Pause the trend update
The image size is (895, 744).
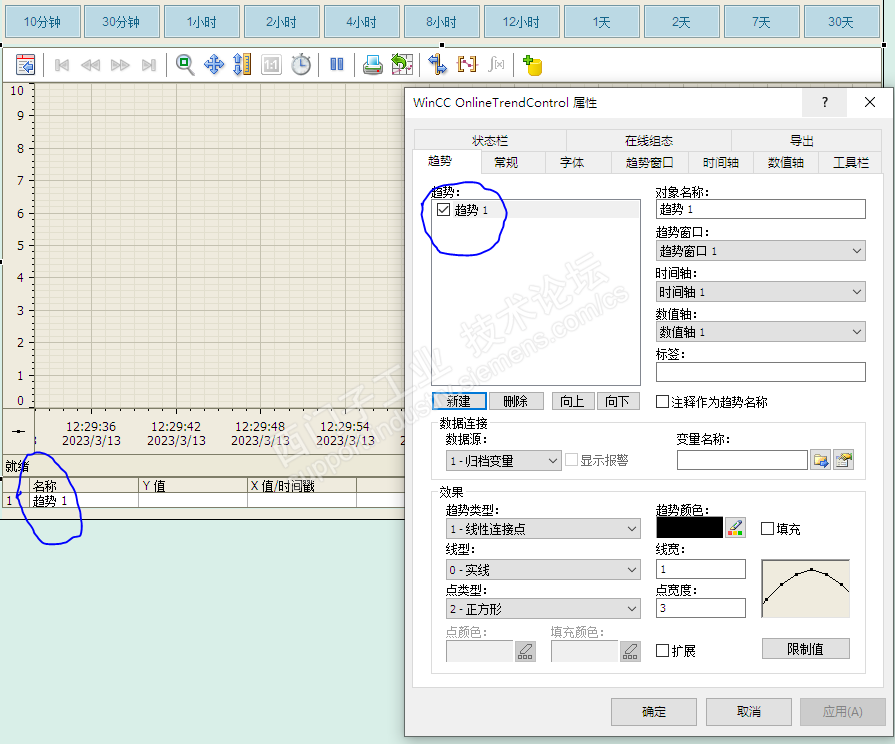(x=337, y=65)
